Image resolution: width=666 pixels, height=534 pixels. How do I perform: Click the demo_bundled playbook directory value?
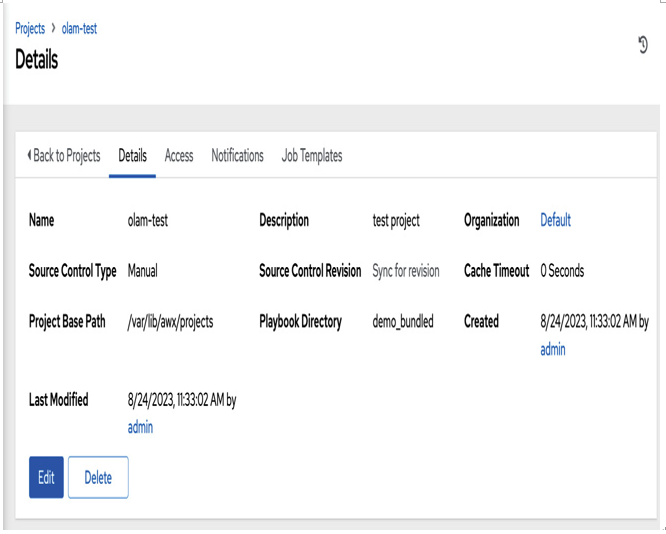tap(403, 321)
